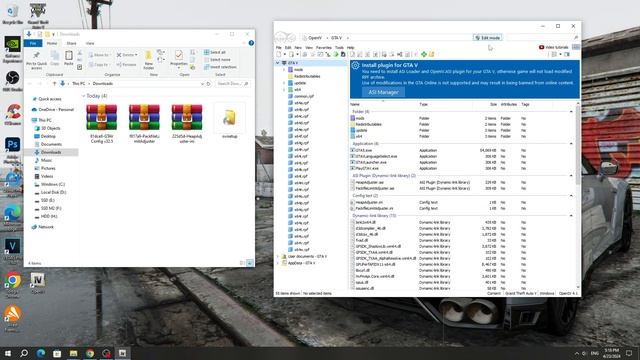Open the Edit menu in OpenIV

coord(288,48)
